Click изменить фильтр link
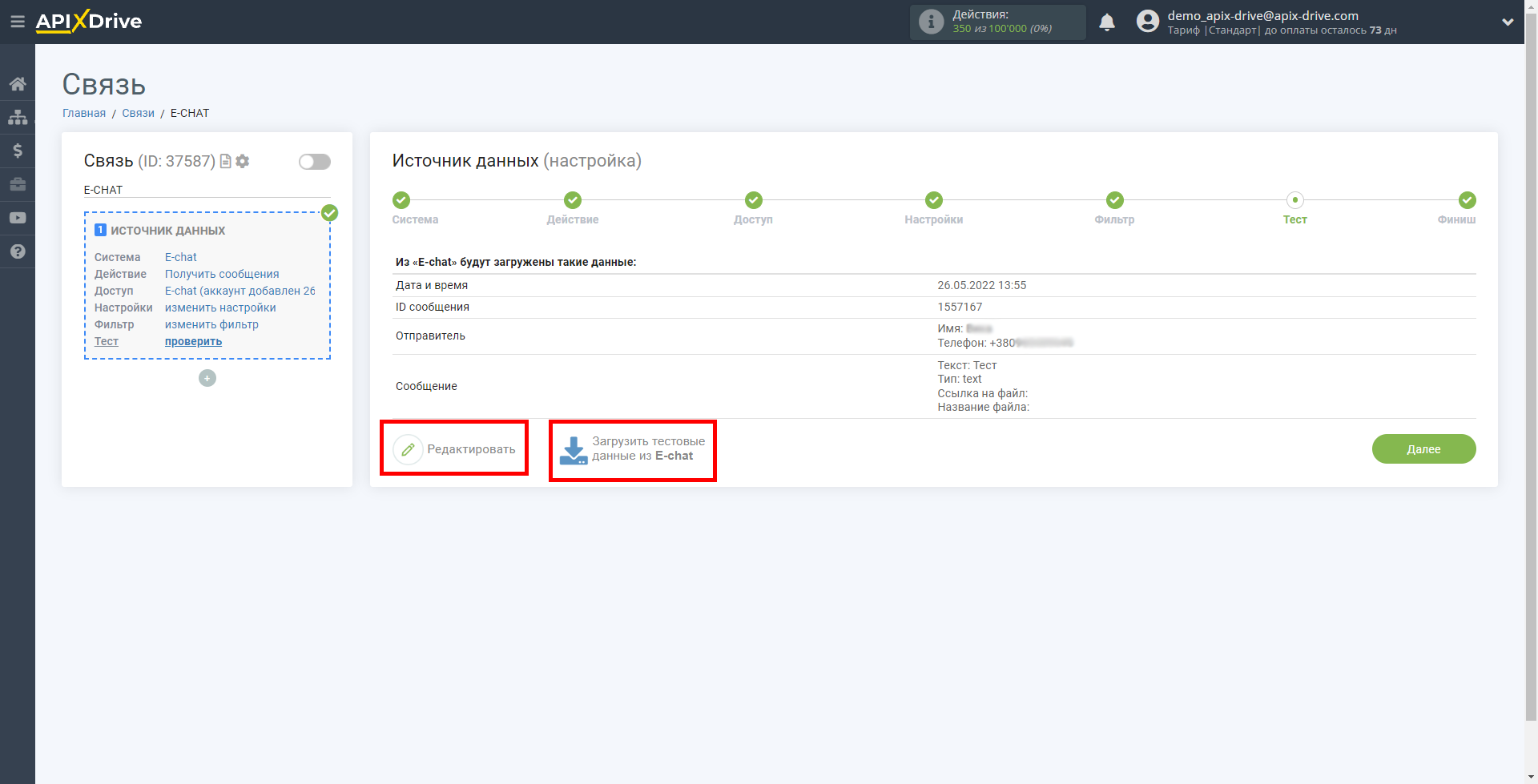The height and width of the screenshot is (784, 1538). [x=211, y=324]
